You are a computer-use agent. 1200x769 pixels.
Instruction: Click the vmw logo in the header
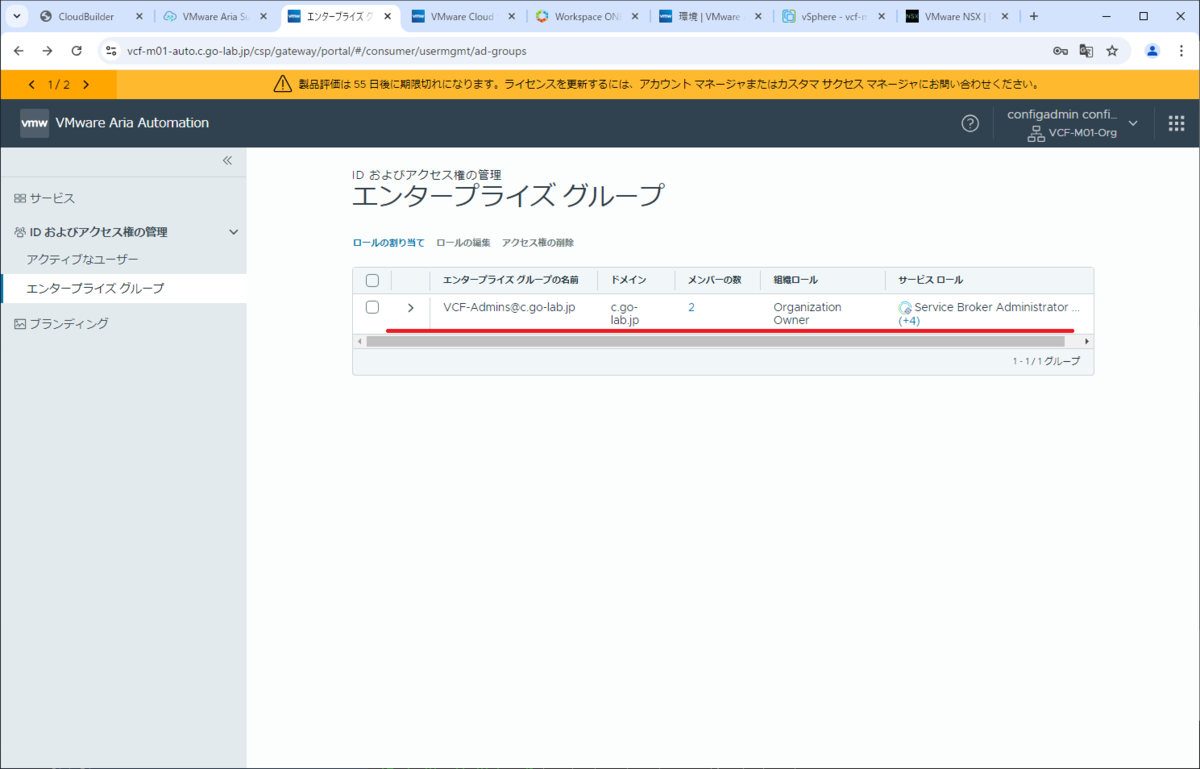pyautogui.click(x=34, y=123)
